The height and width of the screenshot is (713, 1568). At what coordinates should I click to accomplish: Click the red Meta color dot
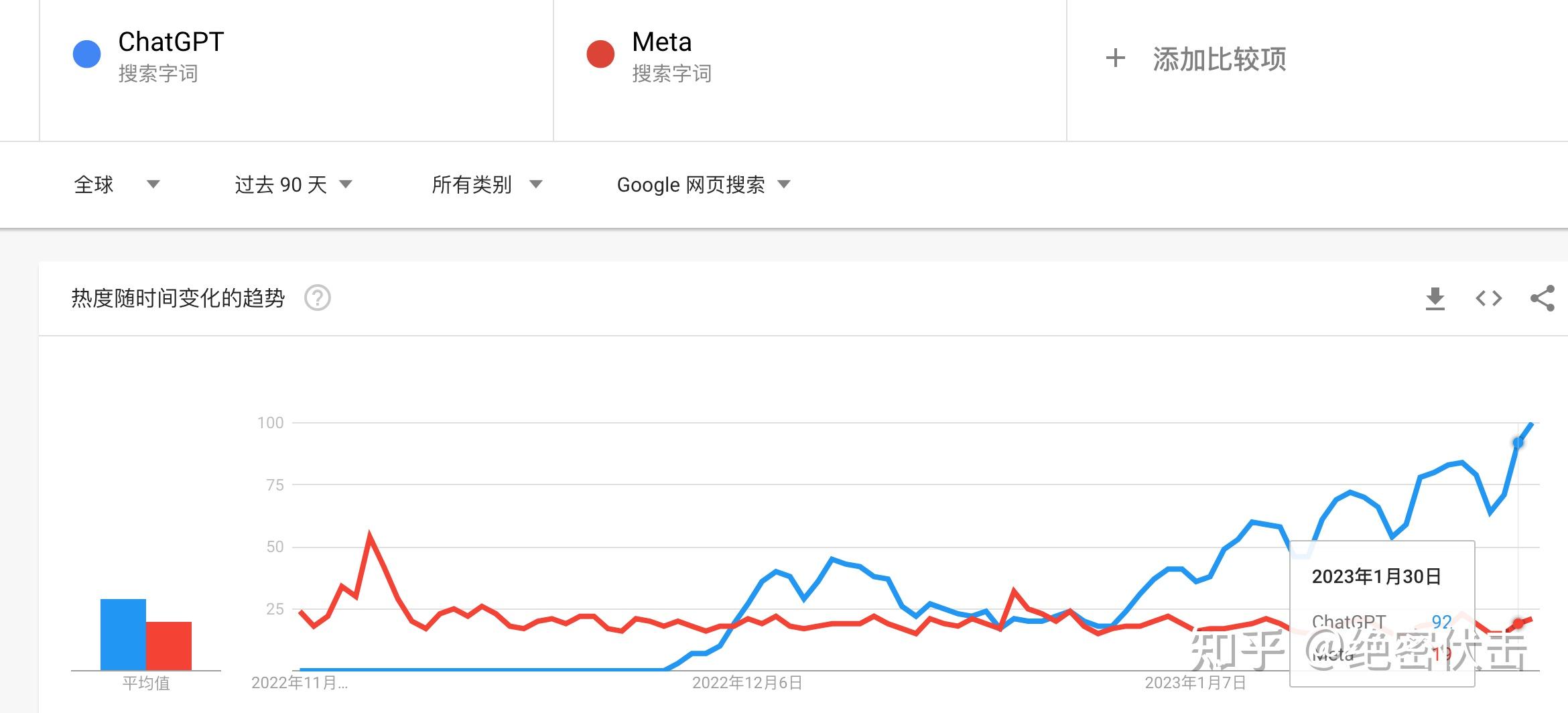[x=600, y=54]
